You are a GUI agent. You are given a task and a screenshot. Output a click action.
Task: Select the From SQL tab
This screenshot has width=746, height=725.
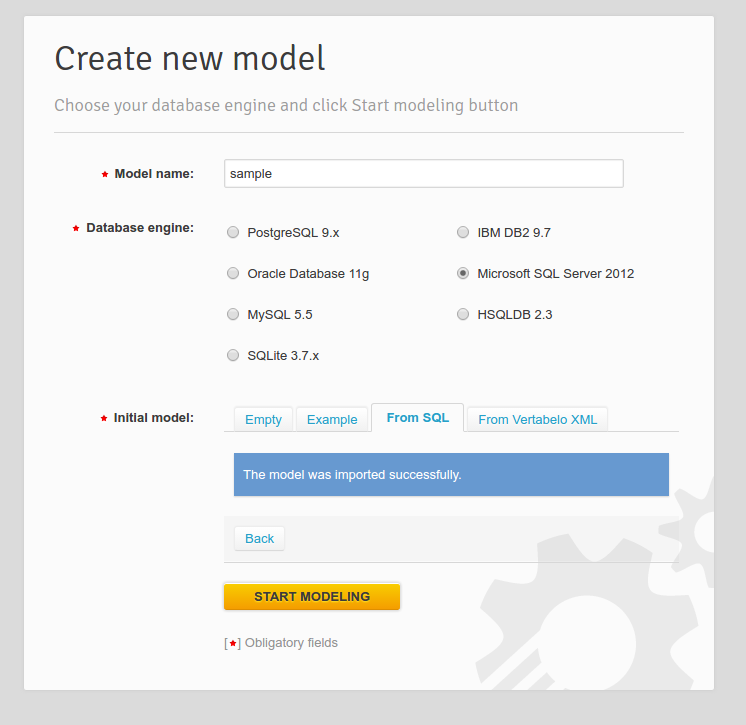pyautogui.click(x=417, y=417)
